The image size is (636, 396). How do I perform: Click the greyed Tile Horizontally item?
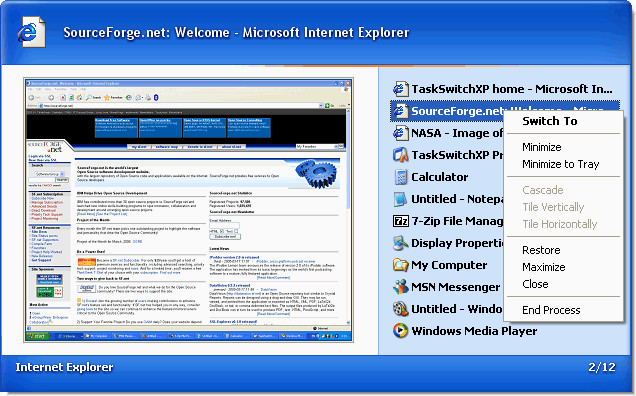point(559,224)
